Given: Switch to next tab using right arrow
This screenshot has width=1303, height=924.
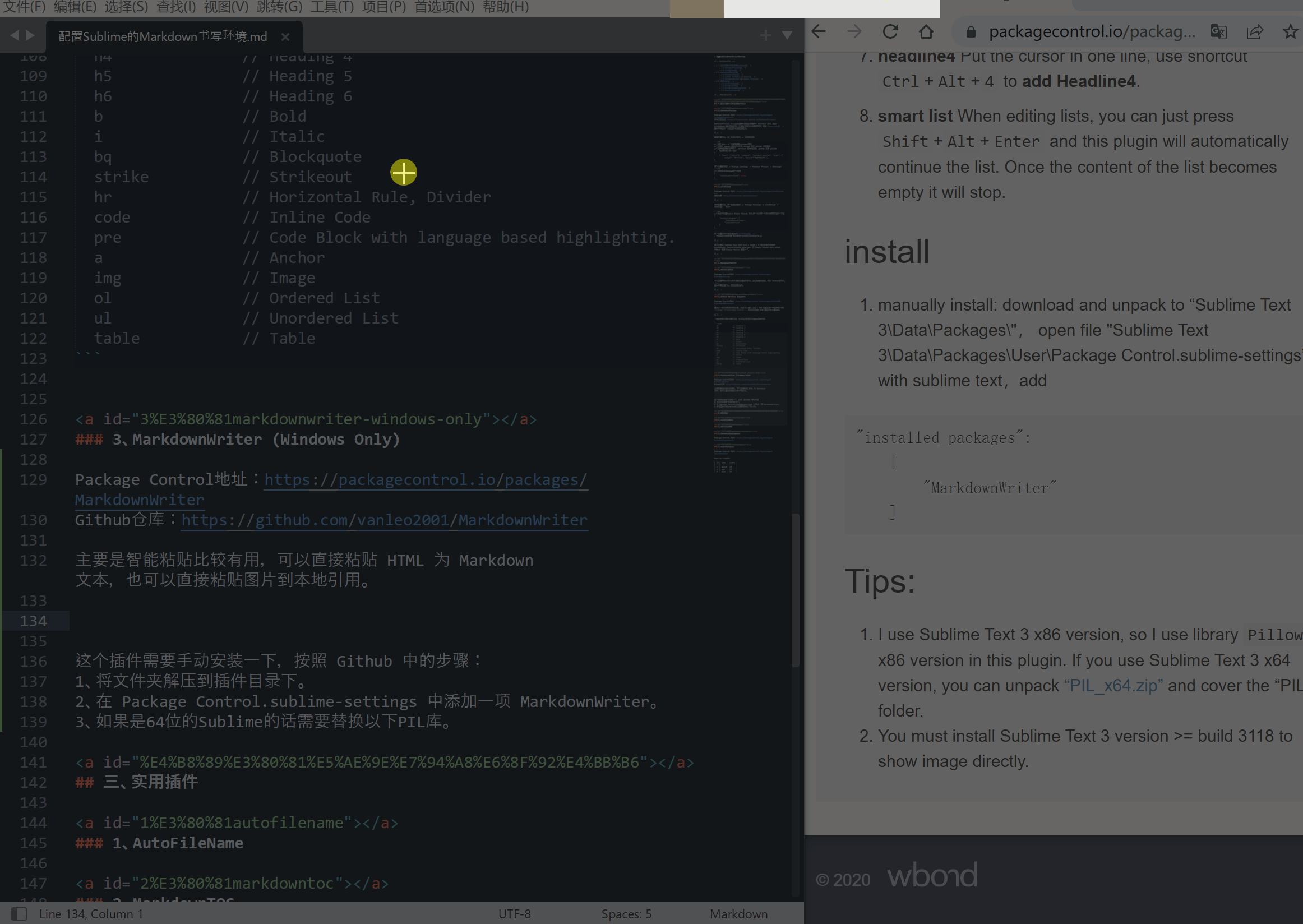Looking at the screenshot, I should [x=30, y=36].
